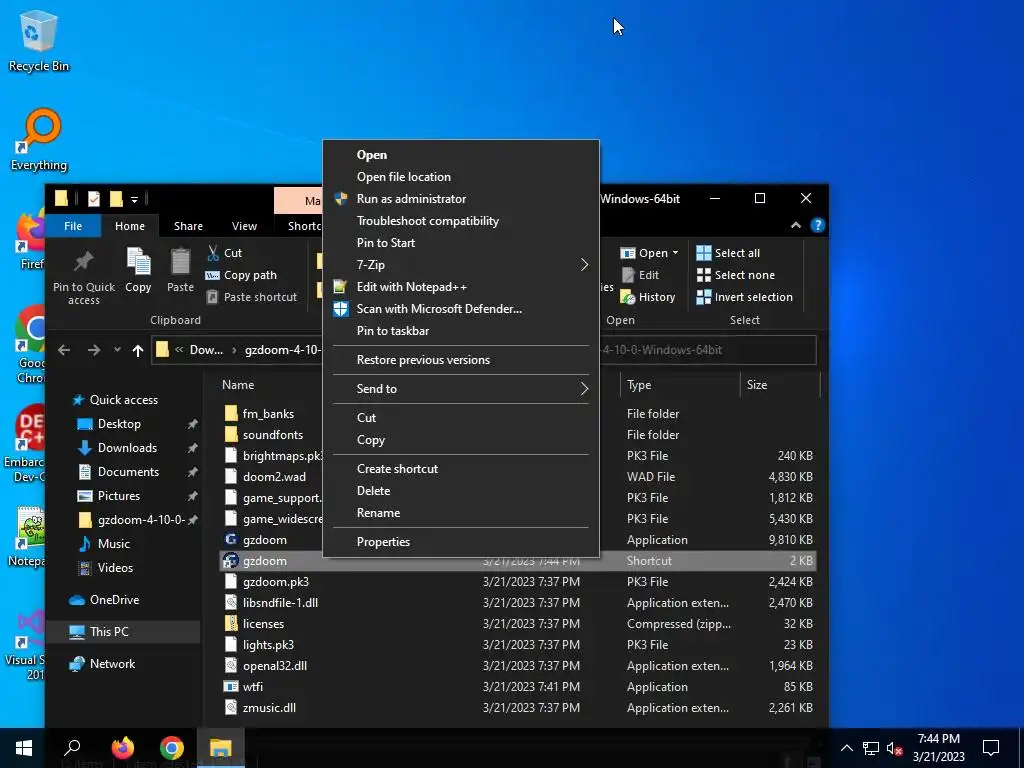Click the breadcrumb double-chevron for path
Viewport: 1024px width, 768px height.
pos(179,350)
